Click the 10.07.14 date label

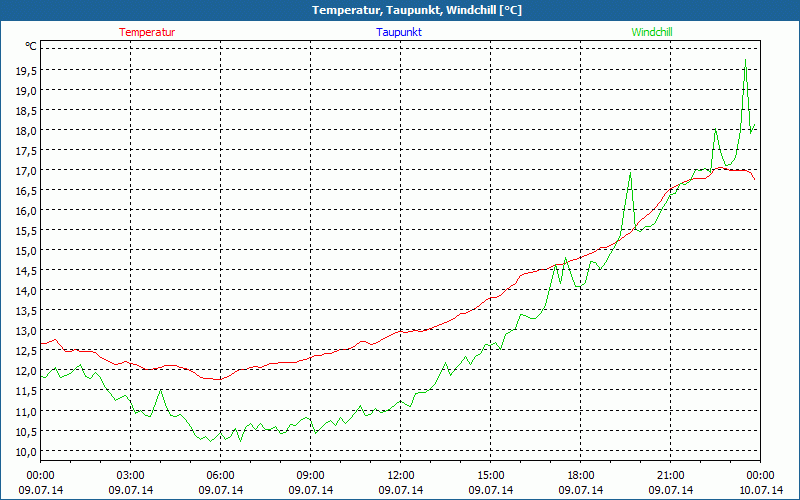tap(761, 490)
